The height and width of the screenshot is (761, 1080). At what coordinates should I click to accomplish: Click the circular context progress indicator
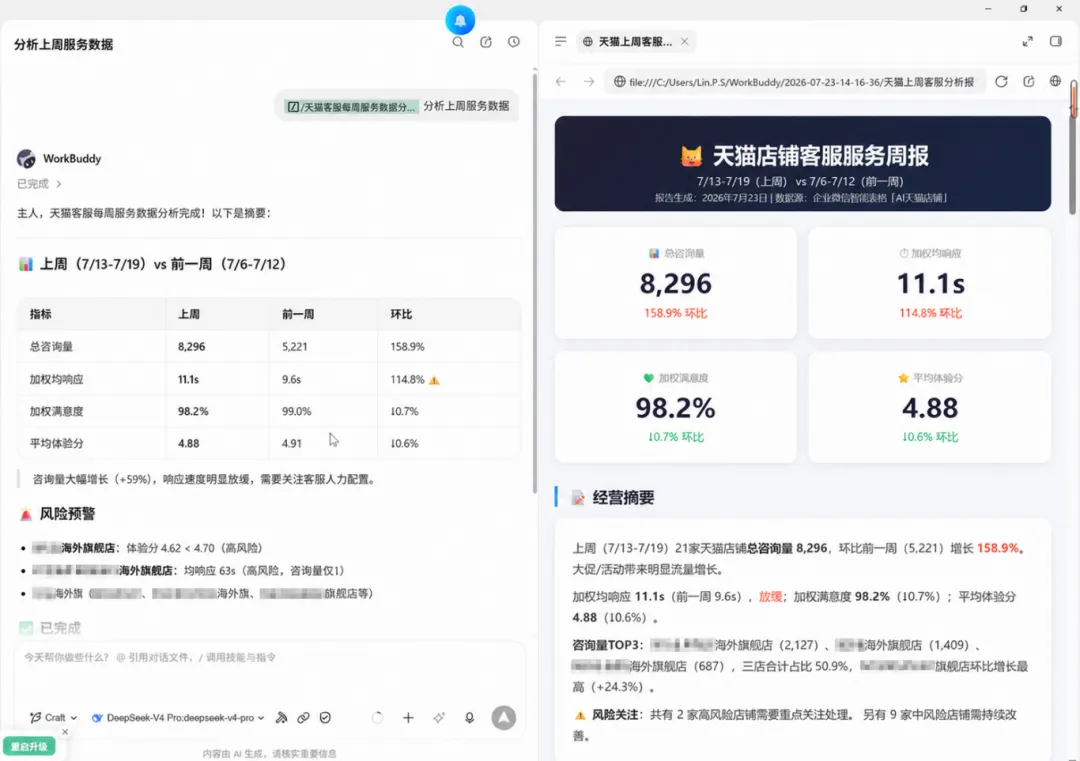377,718
